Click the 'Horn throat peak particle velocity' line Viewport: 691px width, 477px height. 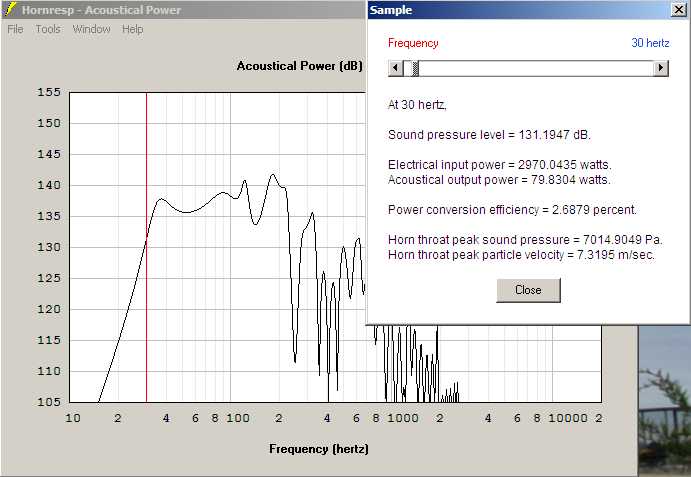[x=522, y=255]
